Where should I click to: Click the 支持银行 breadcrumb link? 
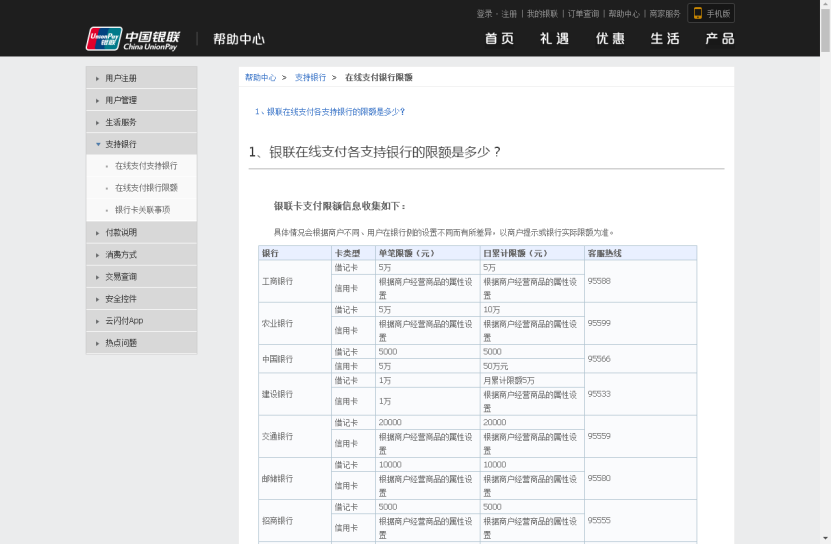point(310,77)
